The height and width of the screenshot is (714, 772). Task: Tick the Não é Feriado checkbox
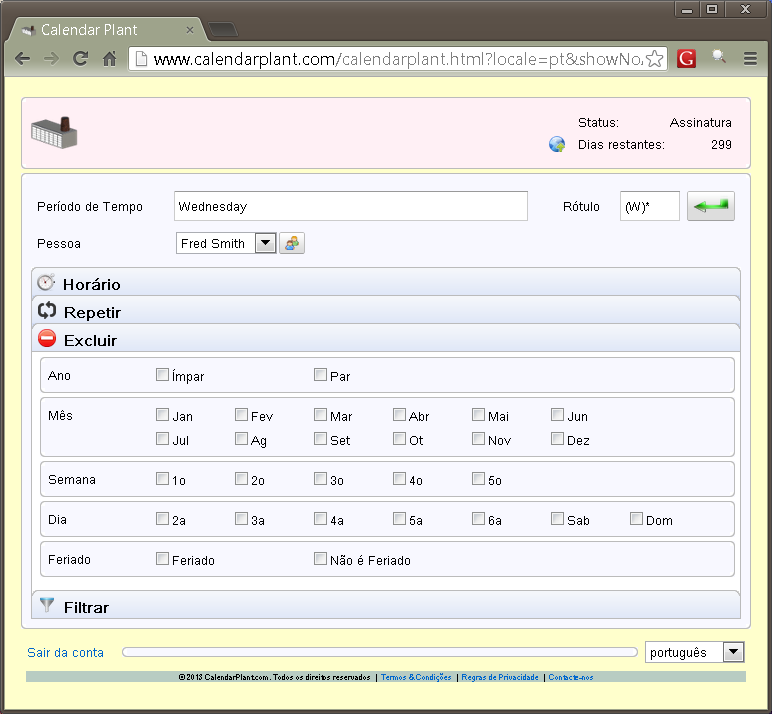tap(320, 559)
